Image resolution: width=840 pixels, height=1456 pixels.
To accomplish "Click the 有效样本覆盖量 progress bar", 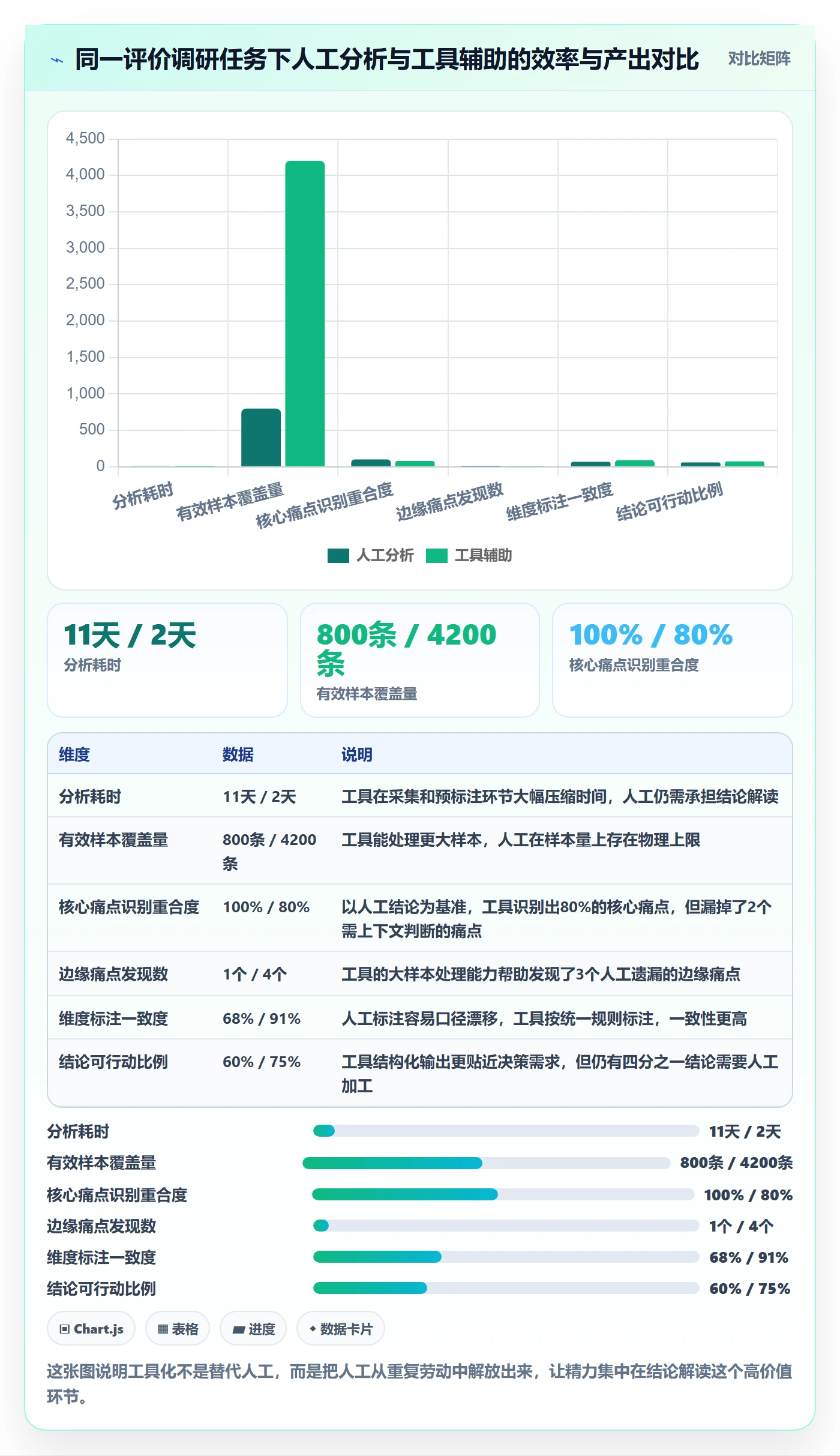I will (x=486, y=1163).
